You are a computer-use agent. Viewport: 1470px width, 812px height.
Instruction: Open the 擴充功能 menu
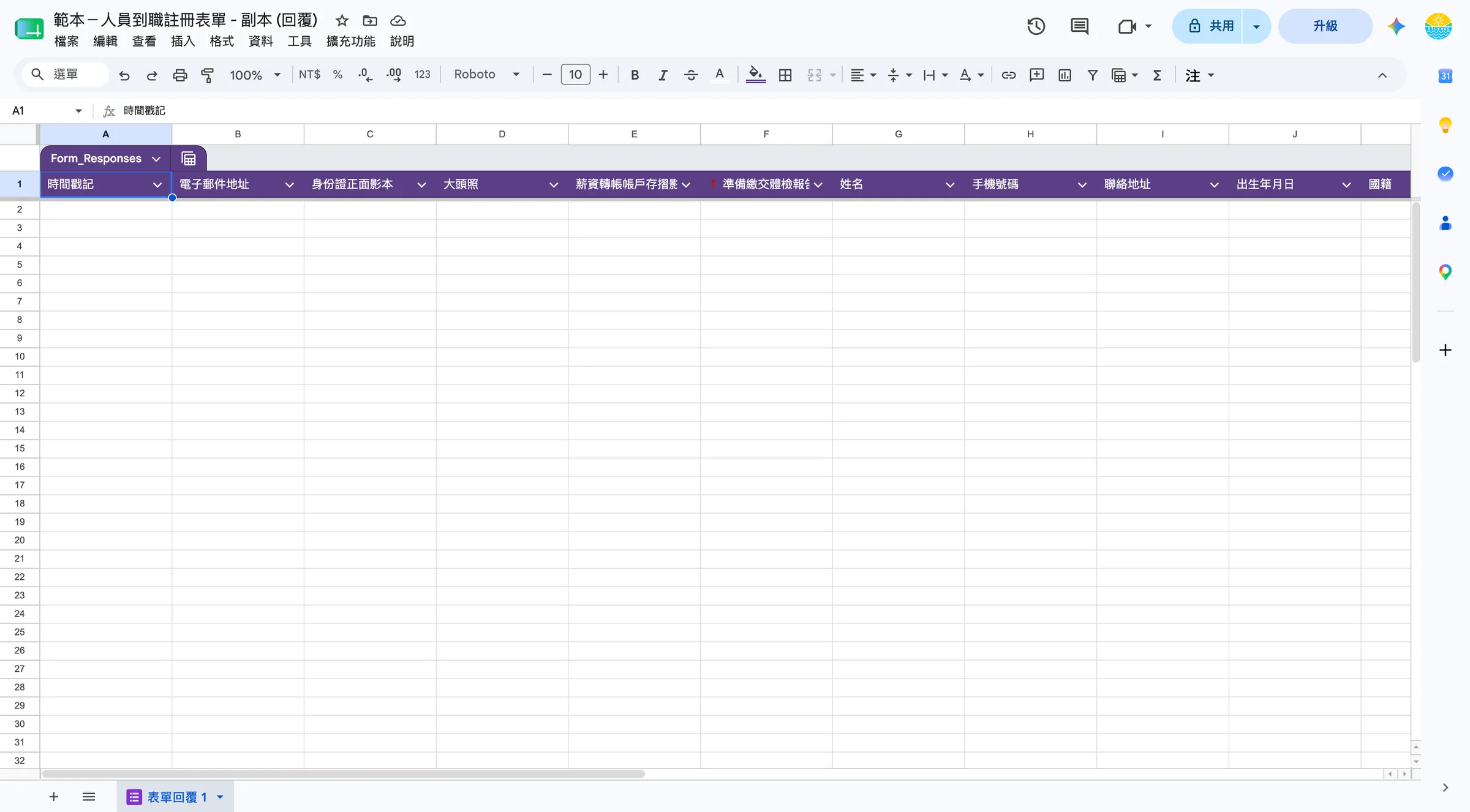coord(350,41)
